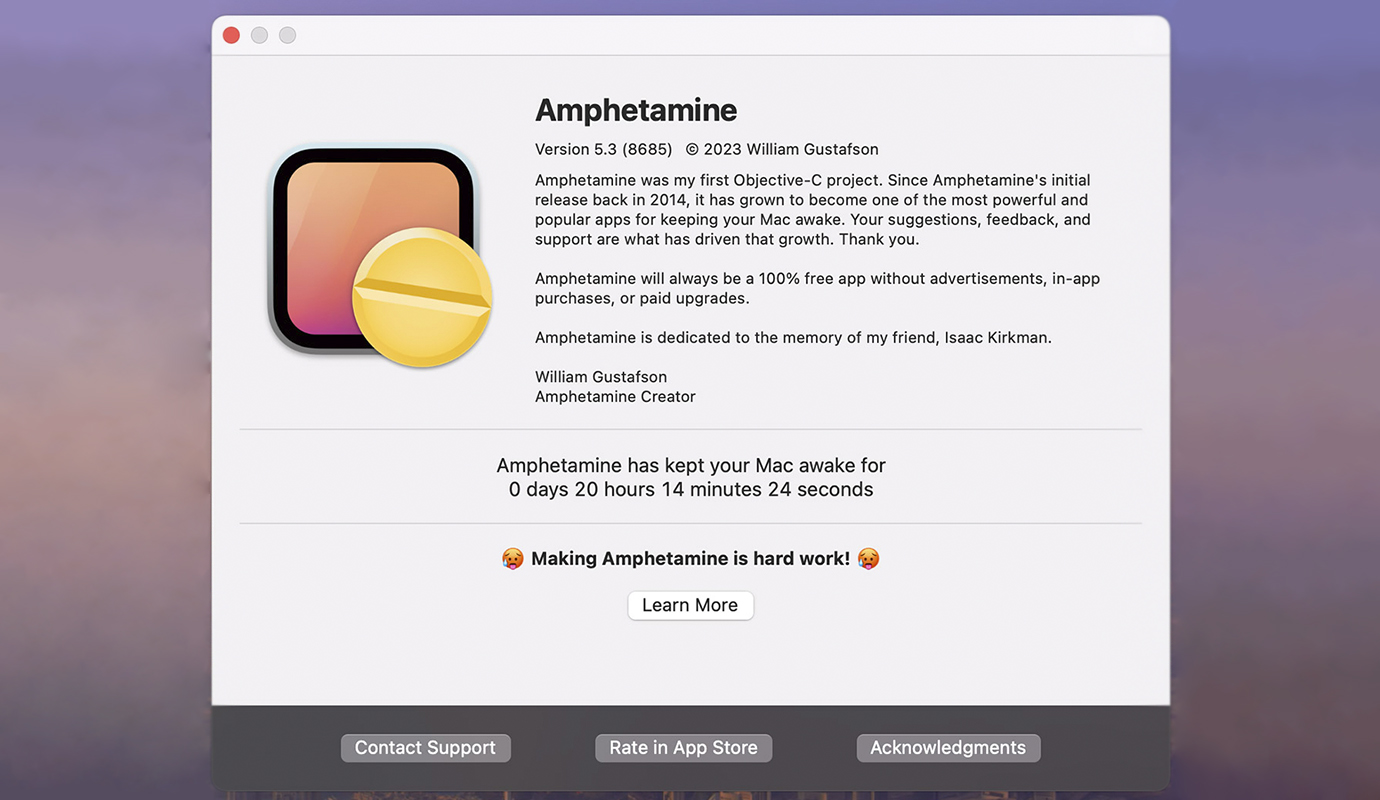Close the About window with red button
This screenshot has height=800, width=1380.
pos(231,35)
